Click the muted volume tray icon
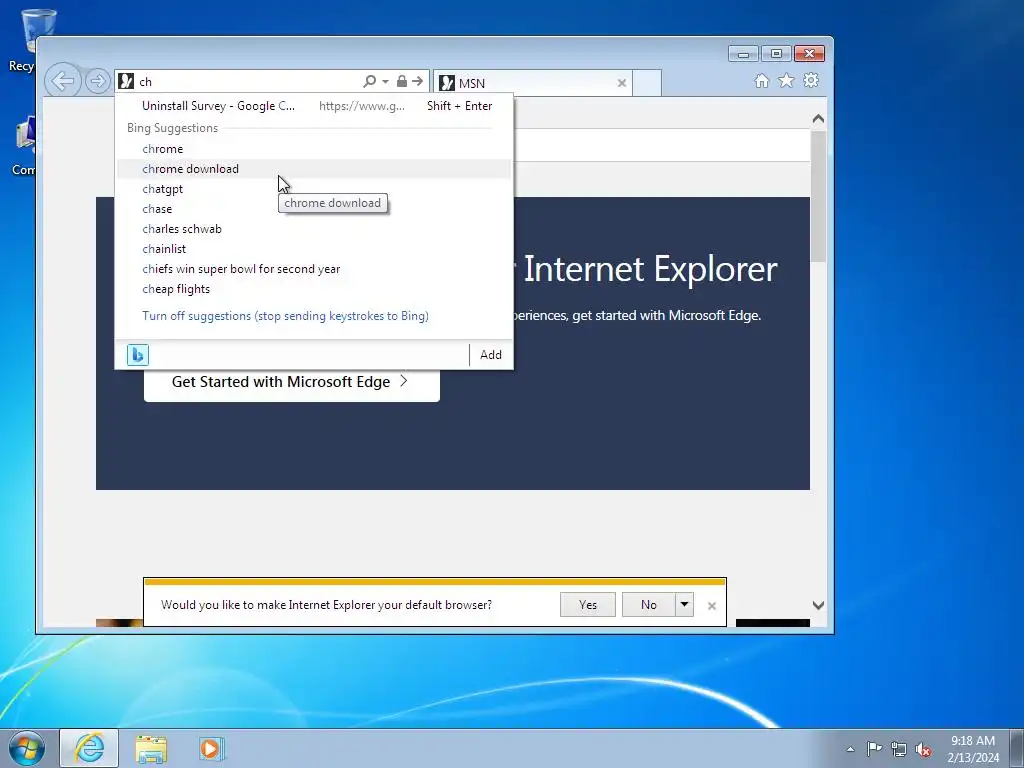The image size is (1024, 768). pyautogui.click(x=923, y=749)
